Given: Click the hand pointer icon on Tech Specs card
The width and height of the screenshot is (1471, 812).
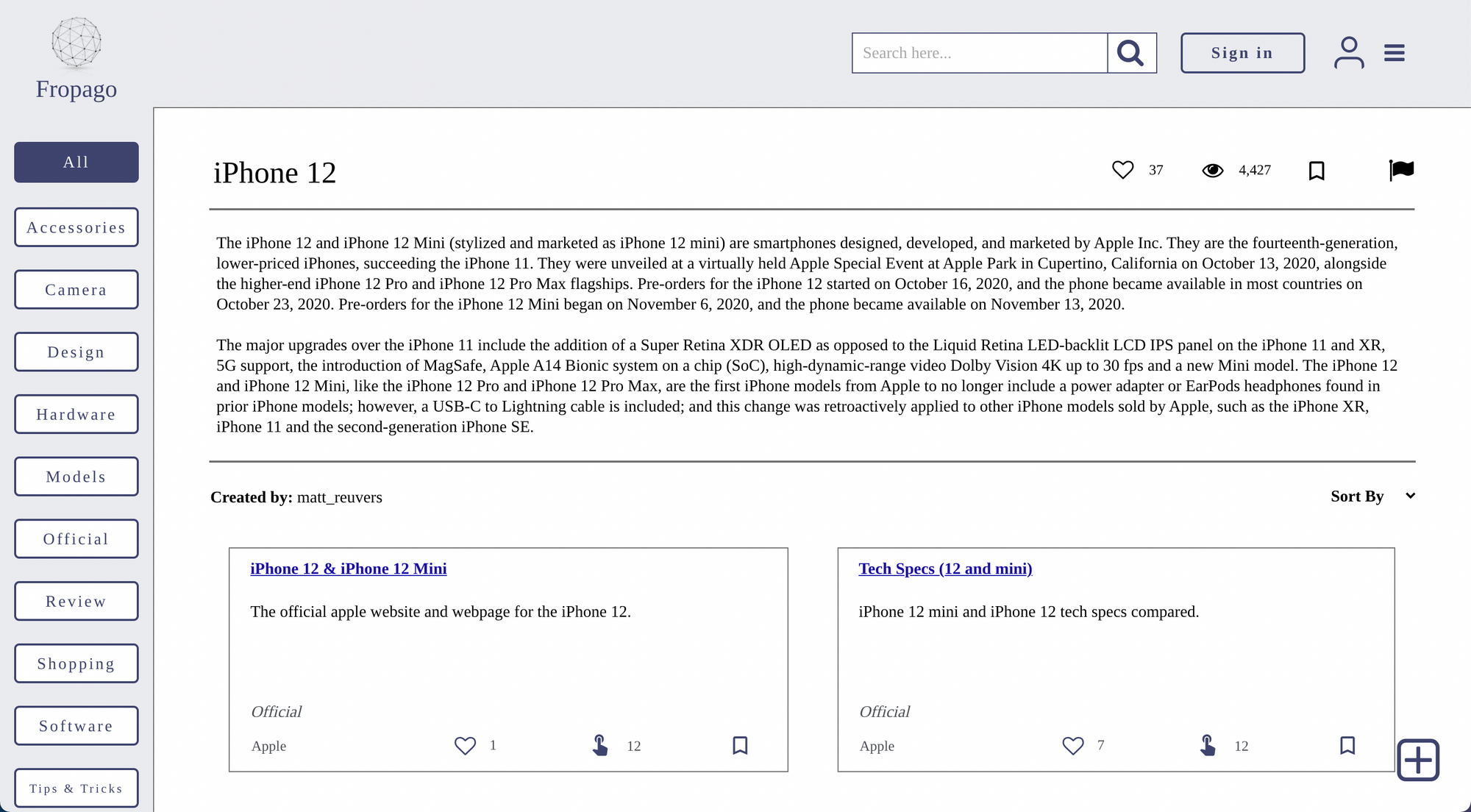Looking at the screenshot, I should (1208, 746).
